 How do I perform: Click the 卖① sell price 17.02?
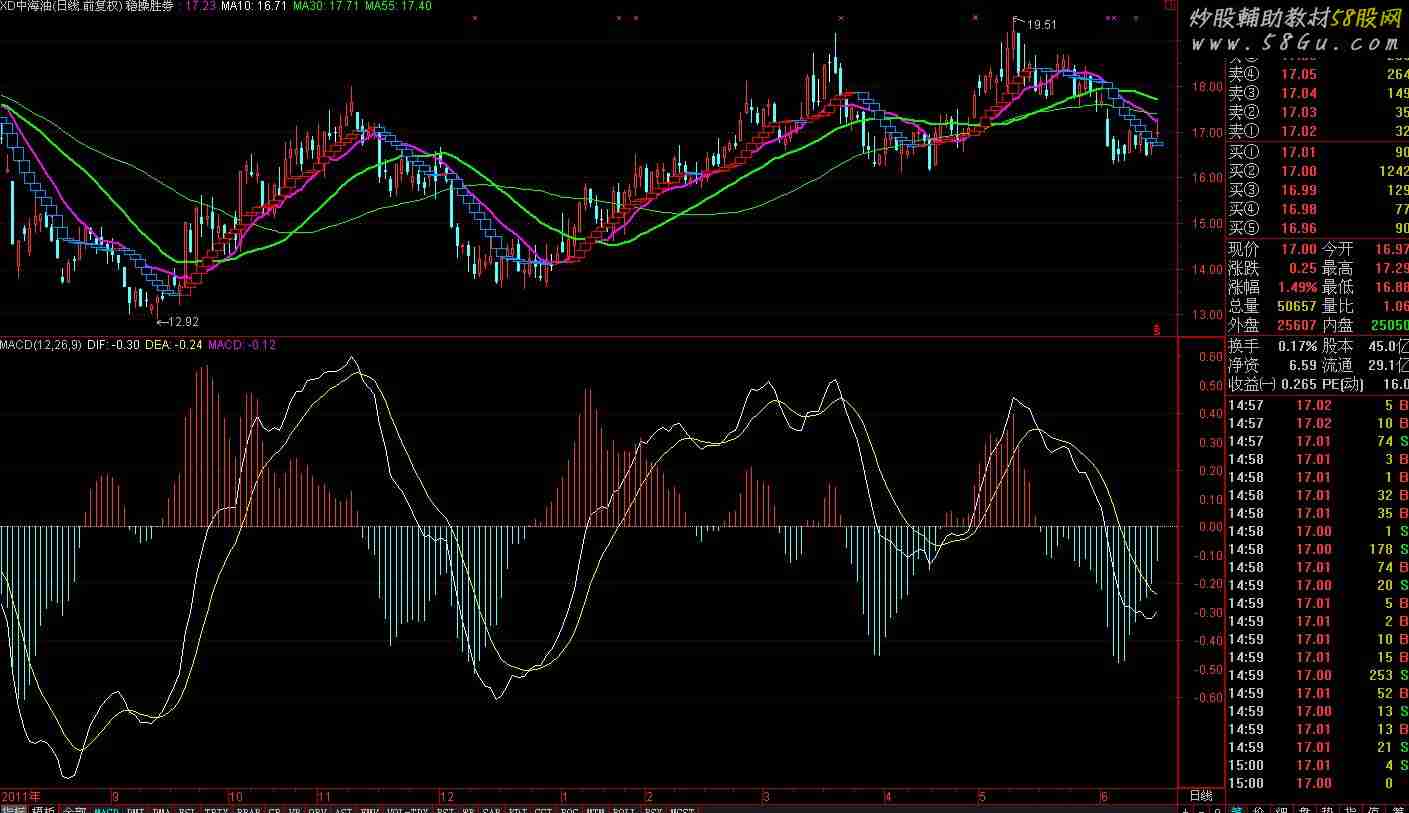click(x=1299, y=131)
